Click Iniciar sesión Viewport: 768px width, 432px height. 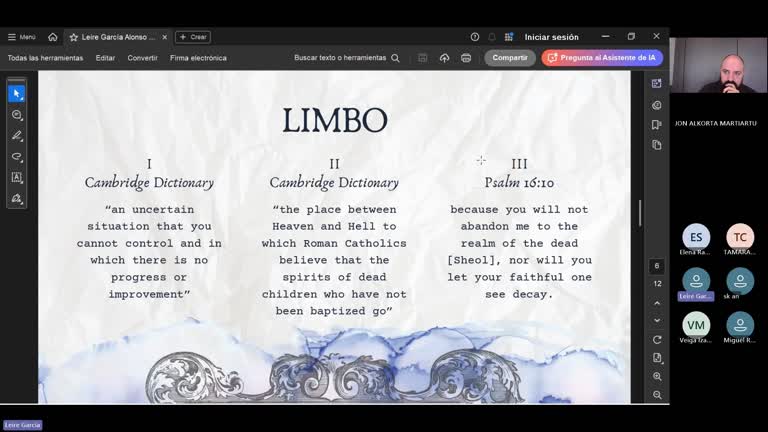552,37
